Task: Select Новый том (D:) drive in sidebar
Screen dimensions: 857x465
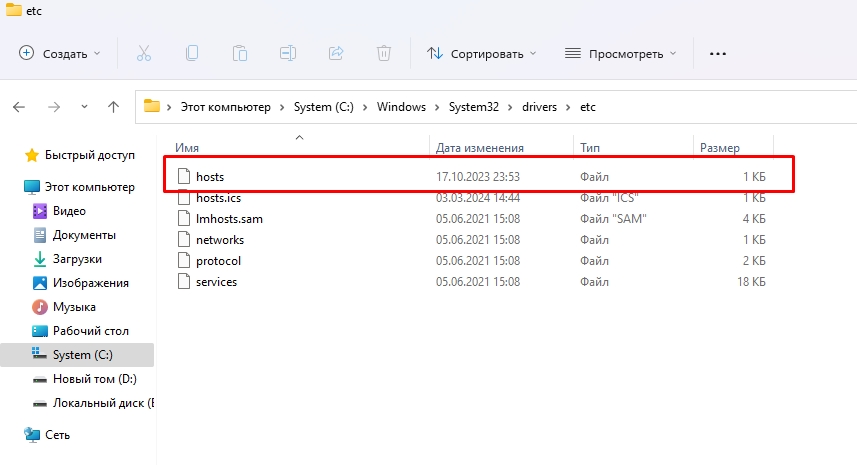Action: pyautogui.click(x=95, y=379)
